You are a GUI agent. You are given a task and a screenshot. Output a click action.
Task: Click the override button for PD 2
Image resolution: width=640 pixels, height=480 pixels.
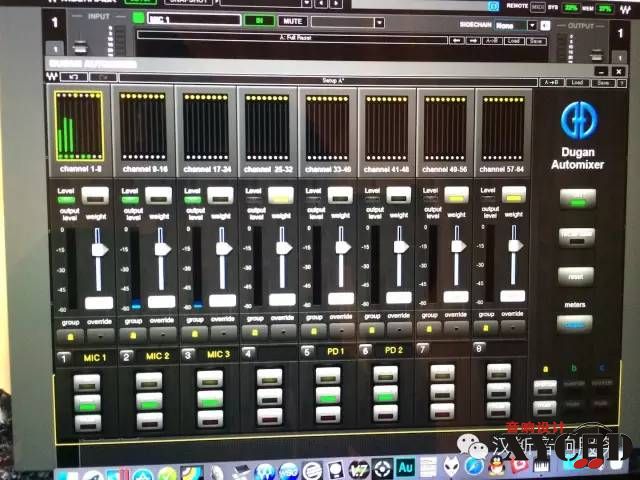coord(399,329)
